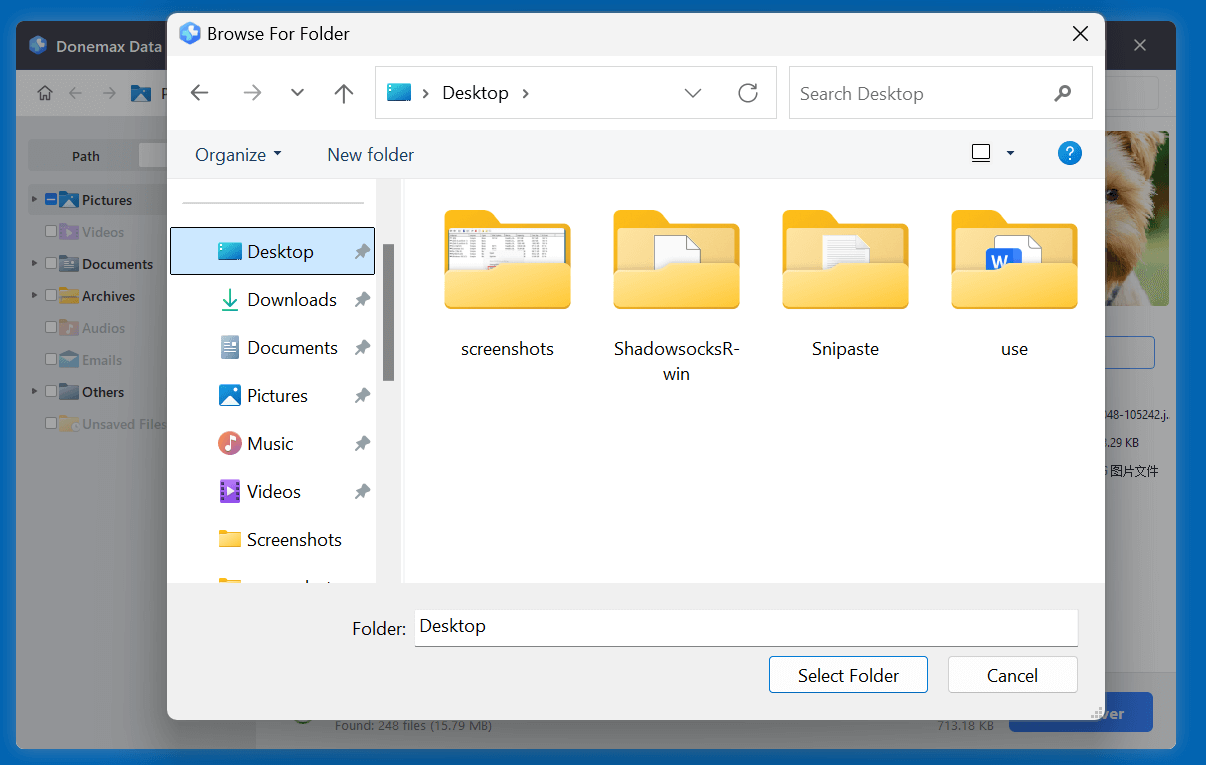
Task: Click the Select Folder button
Action: point(848,675)
